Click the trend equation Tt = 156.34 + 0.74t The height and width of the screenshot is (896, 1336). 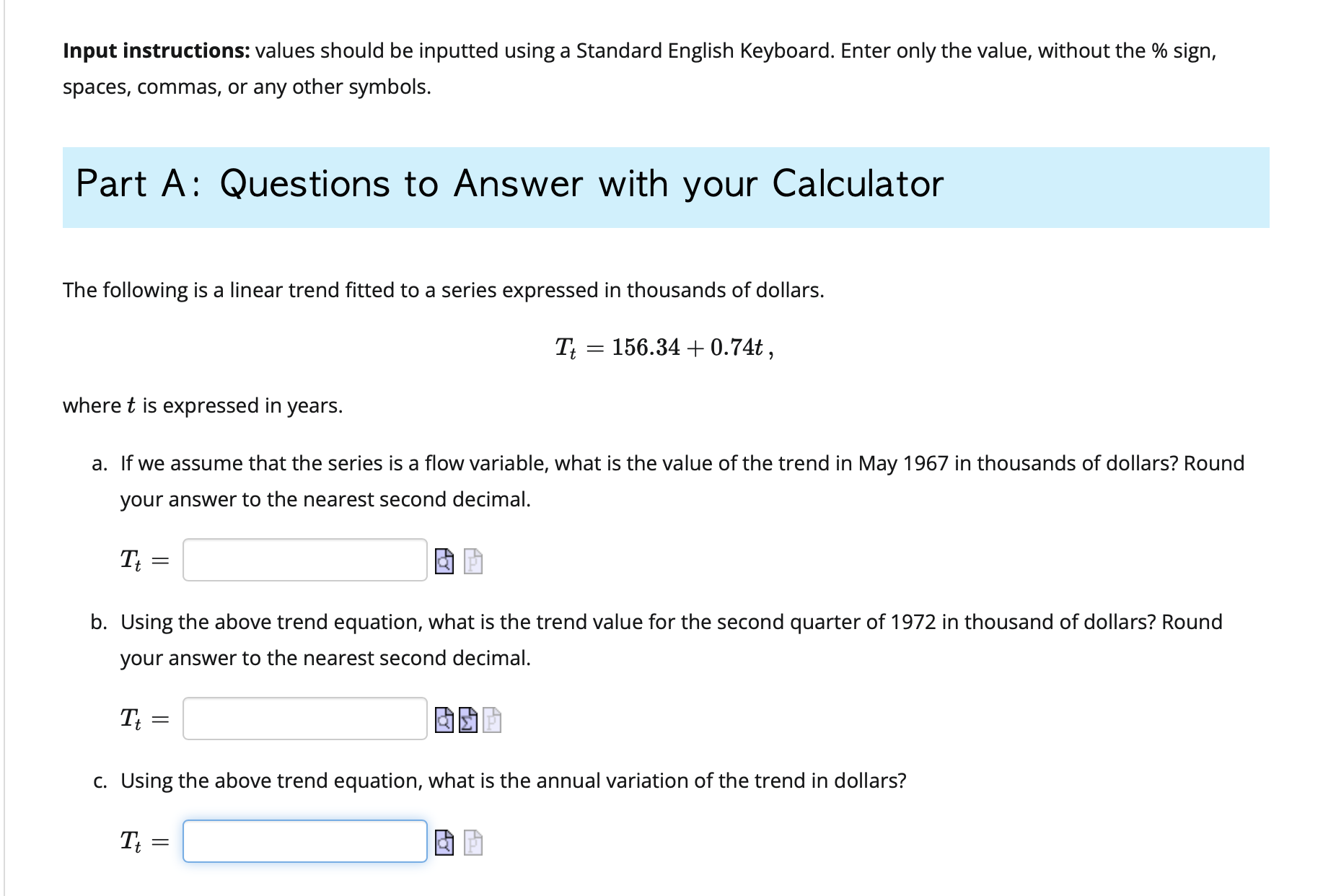[x=664, y=348]
